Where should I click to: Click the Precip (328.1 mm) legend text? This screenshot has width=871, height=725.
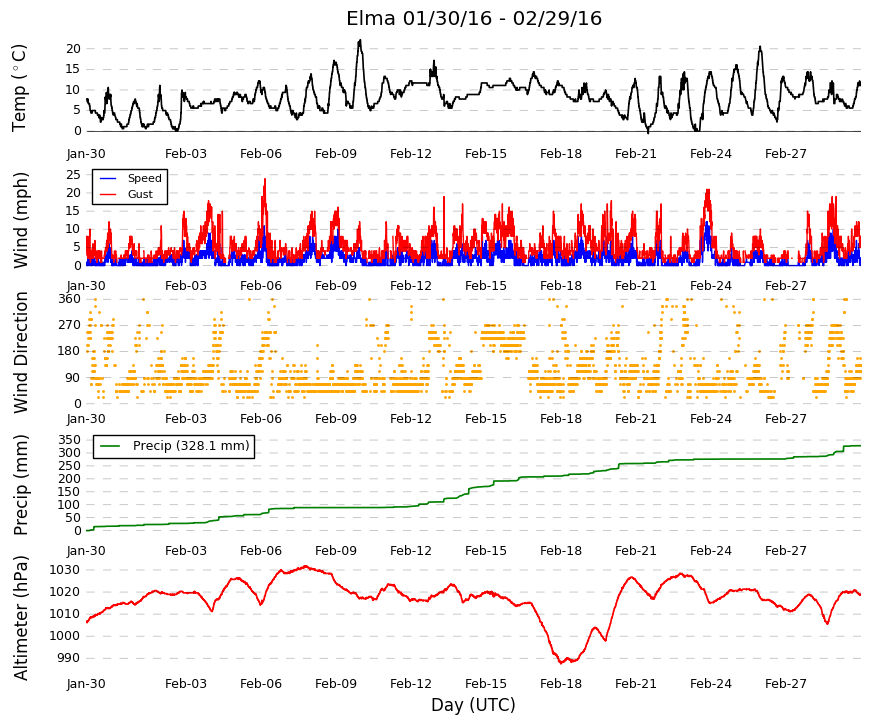coord(191,446)
